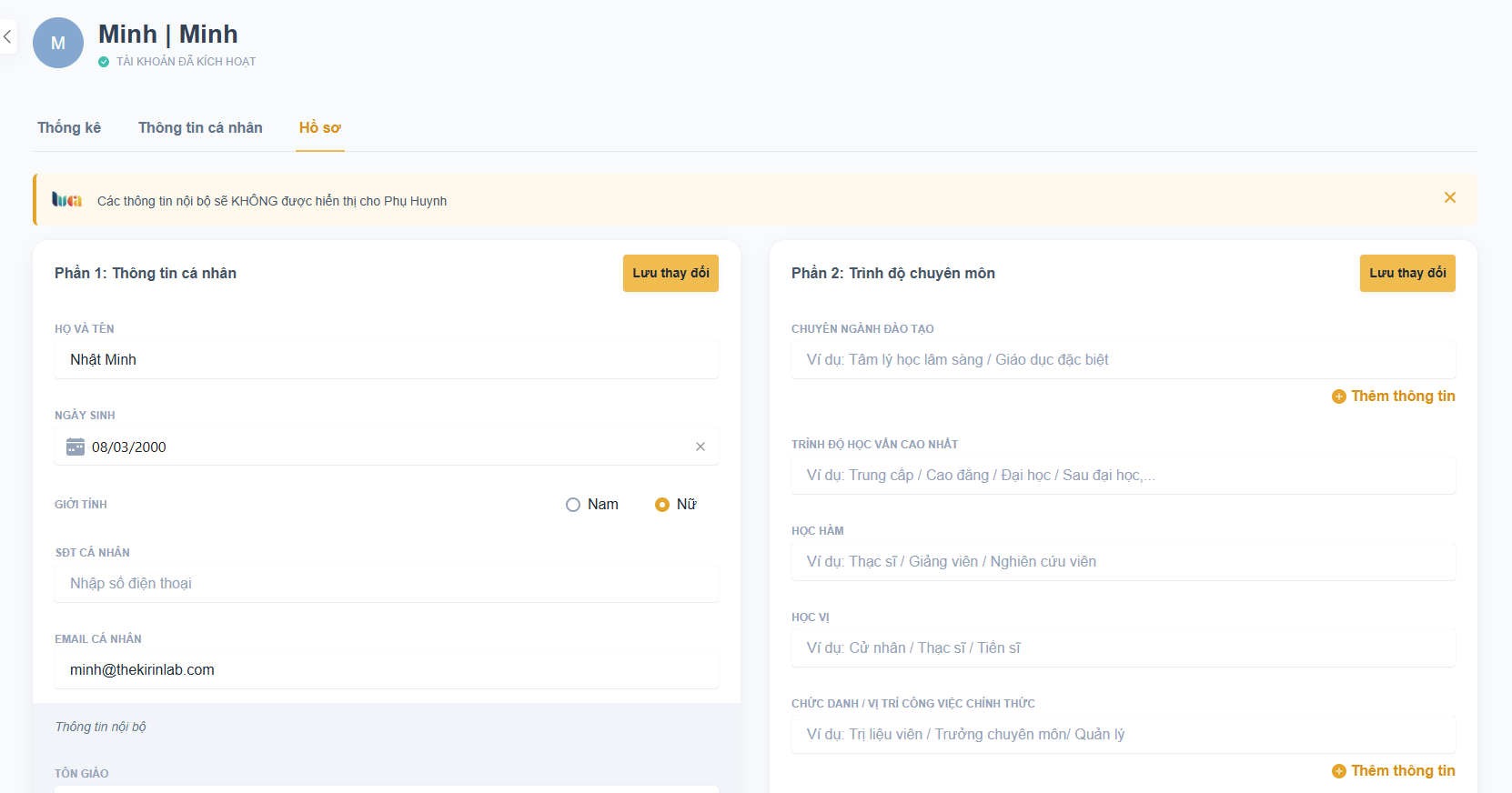The width and height of the screenshot is (1512, 793).
Task: Open the Thống kê tab
Action: tap(69, 128)
